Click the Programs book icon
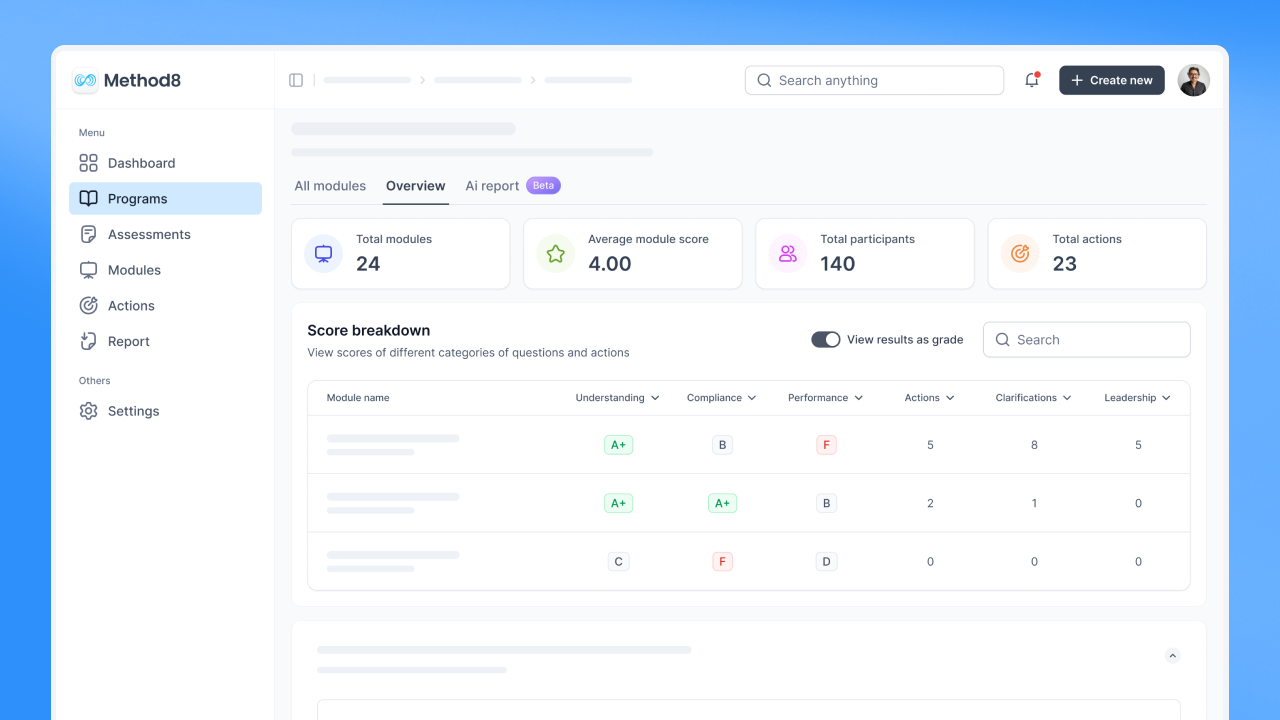This screenshot has height=720, width=1280. click(88, 198)
